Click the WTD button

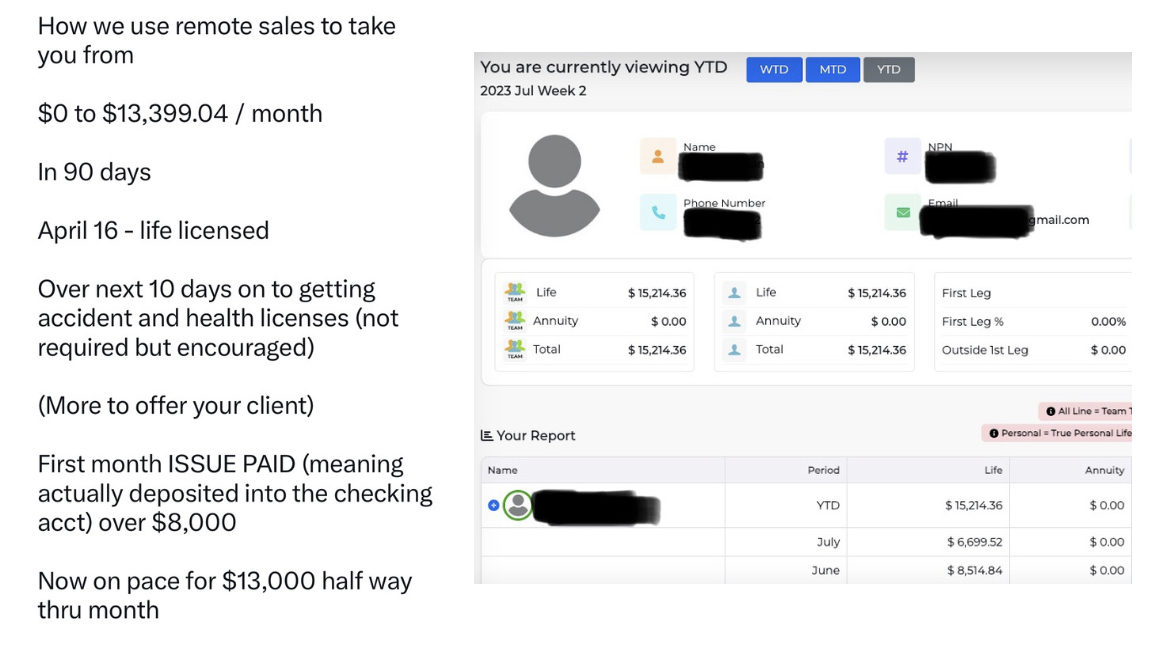(773, 70)
